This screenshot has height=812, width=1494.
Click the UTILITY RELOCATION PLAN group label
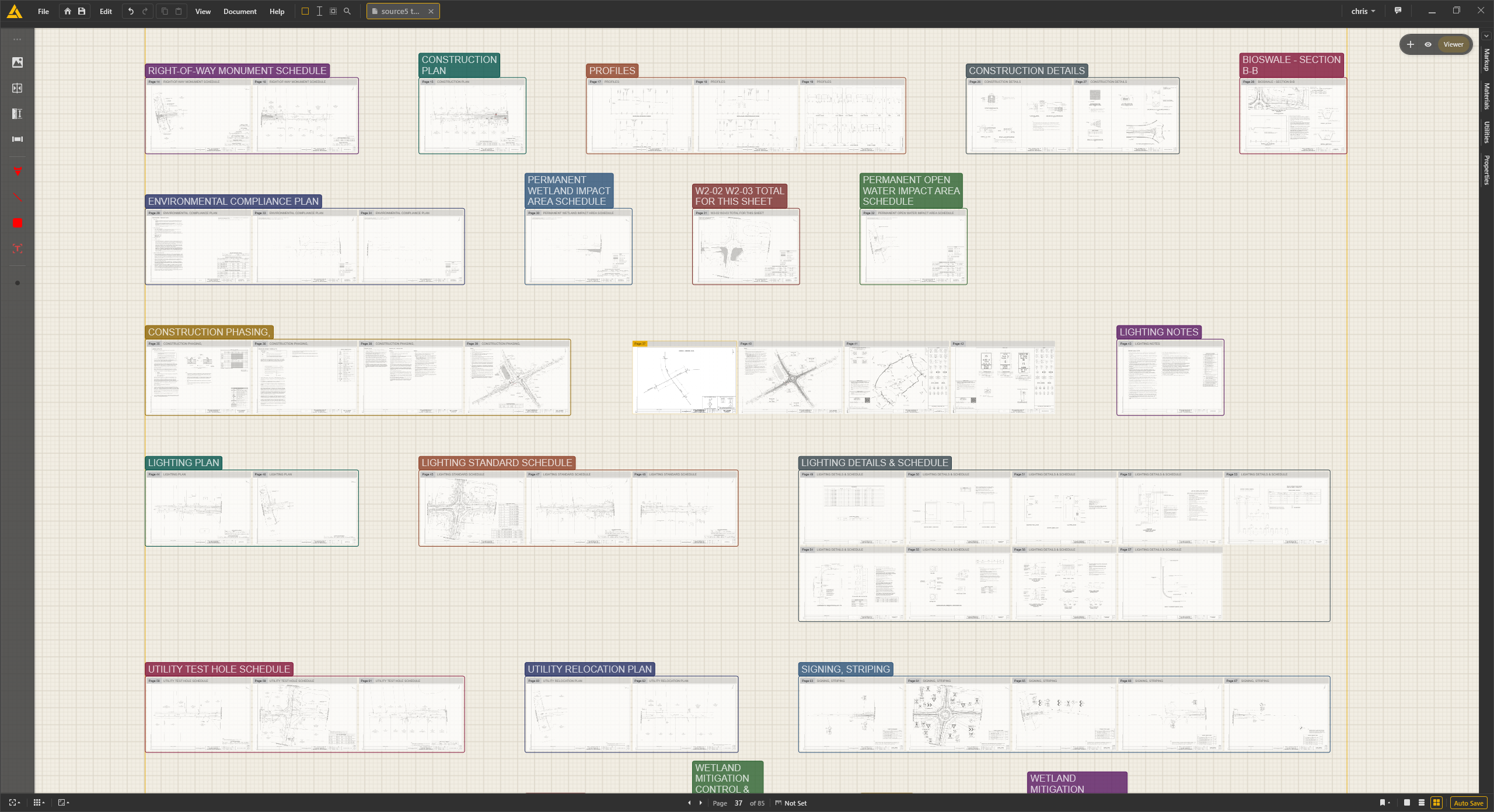click(589, 669)
